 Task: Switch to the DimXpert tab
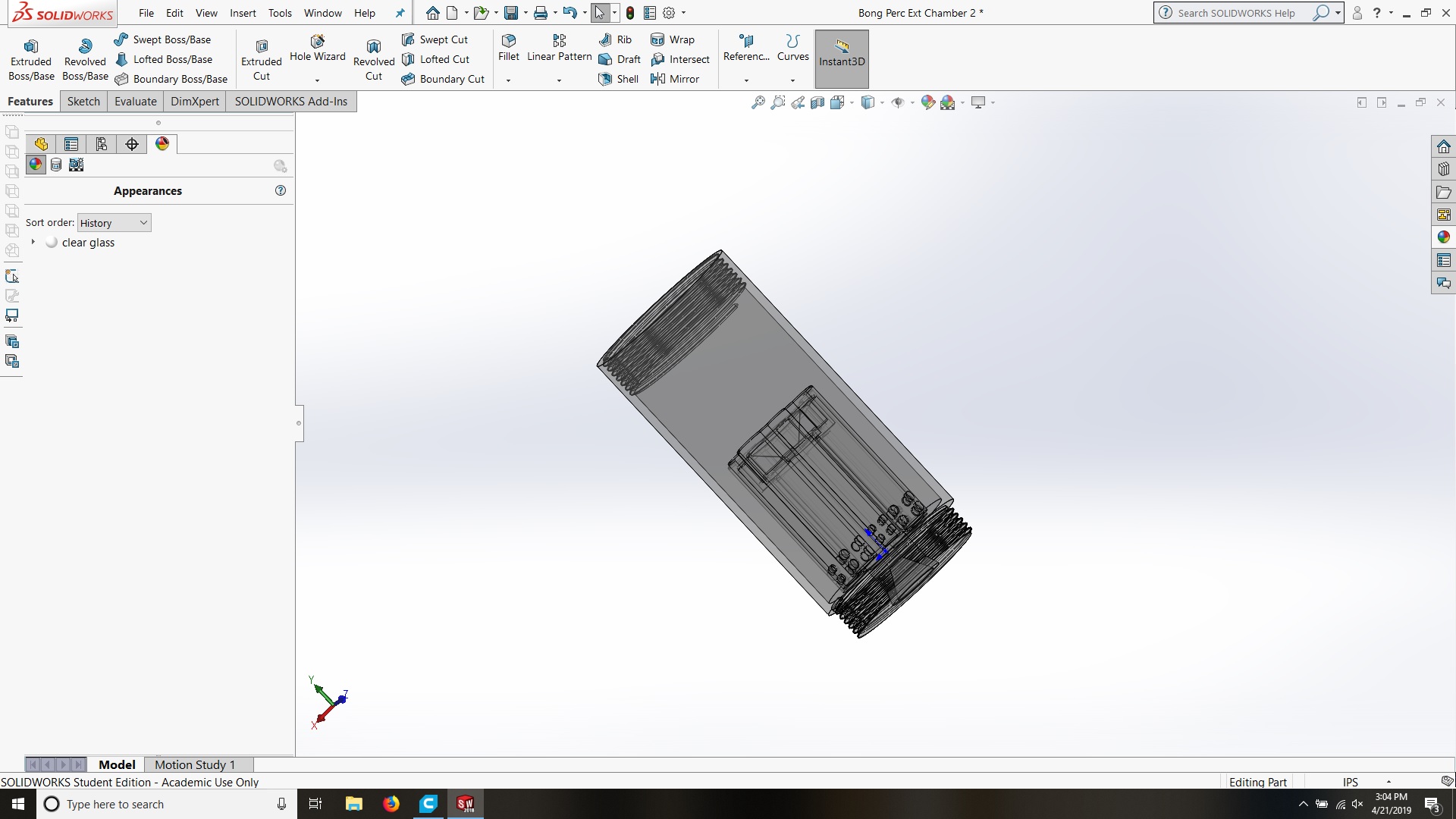click(195, 102)
